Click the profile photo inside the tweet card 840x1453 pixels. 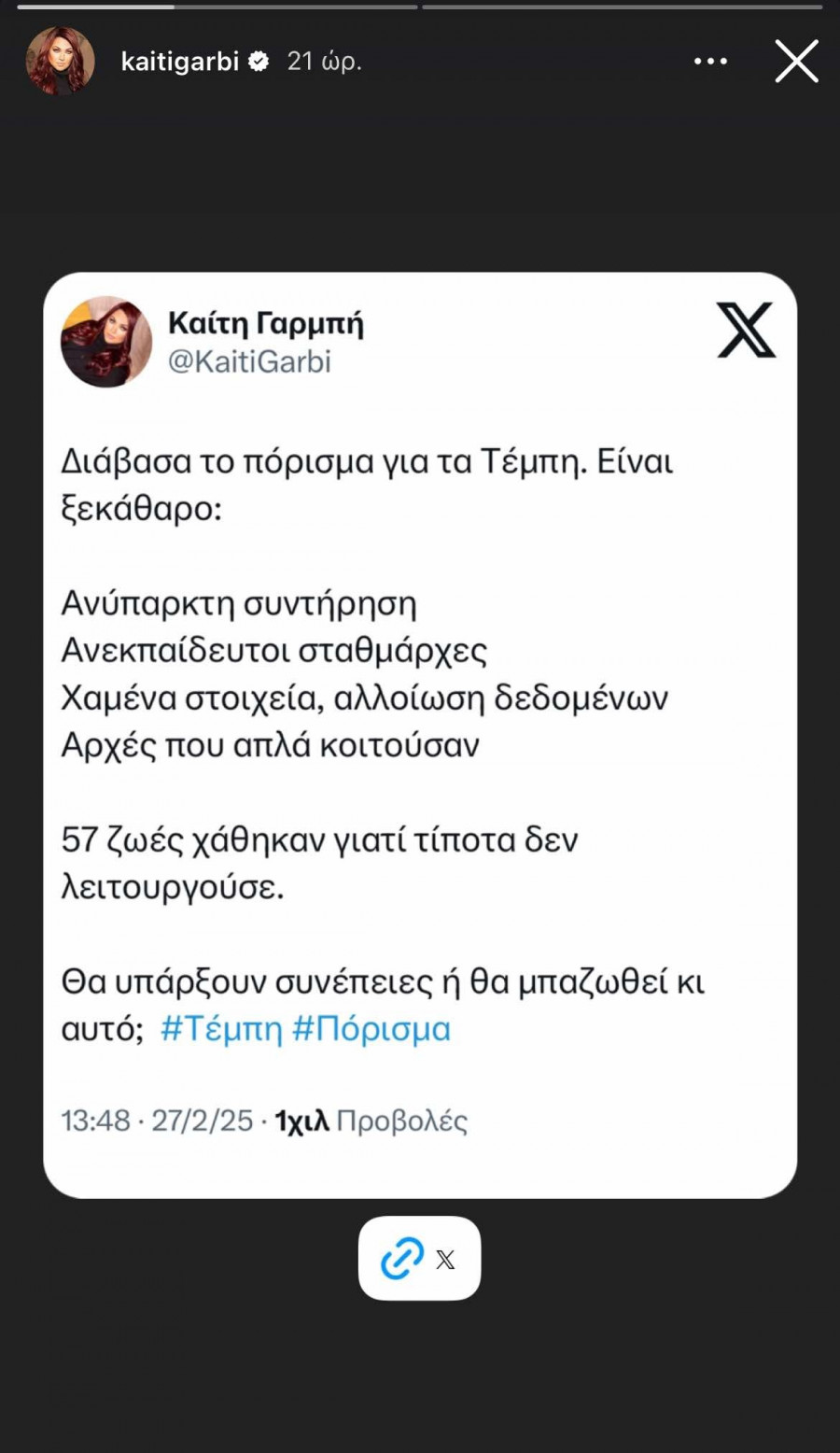coord(106,342)
